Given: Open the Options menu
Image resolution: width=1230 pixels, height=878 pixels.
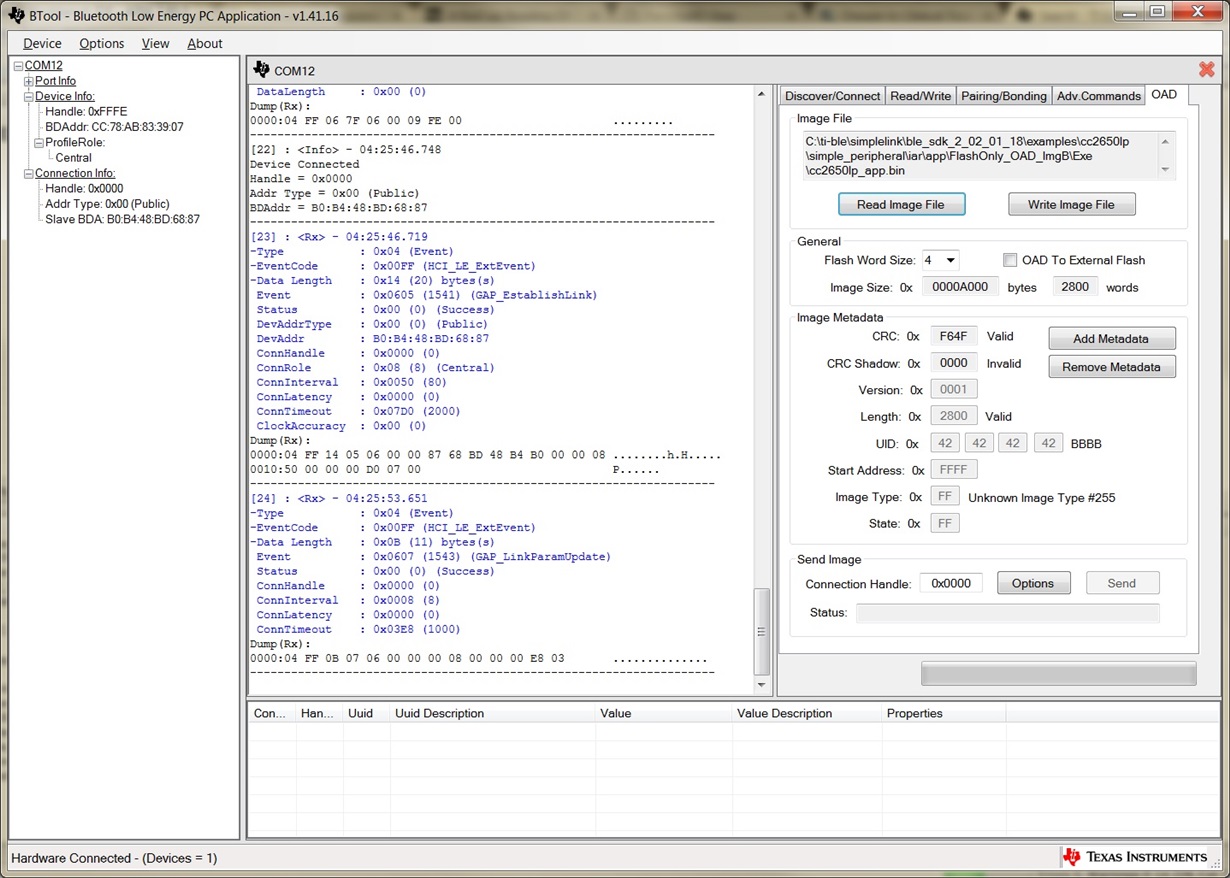Looking at the screenshot, I should click(x=102, y=43).
